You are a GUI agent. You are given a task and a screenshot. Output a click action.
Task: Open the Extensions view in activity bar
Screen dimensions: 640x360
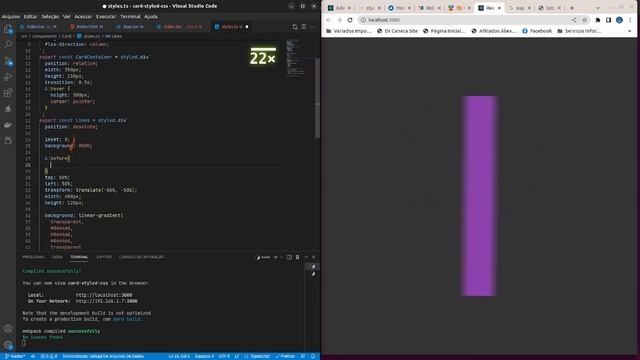pos(8,93)
